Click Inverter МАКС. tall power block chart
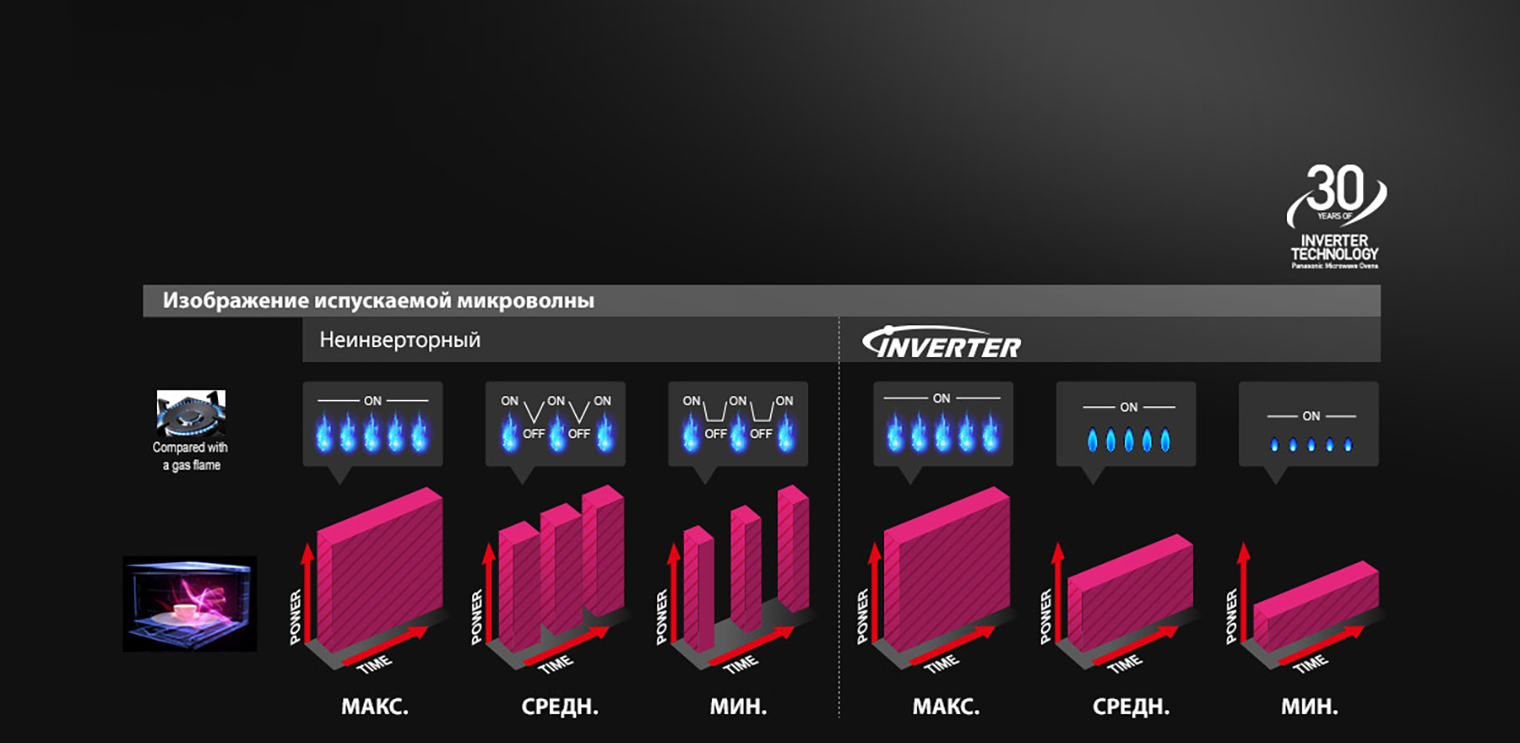The width and height of the screenshot is (1520, 743). click(940, 580)
